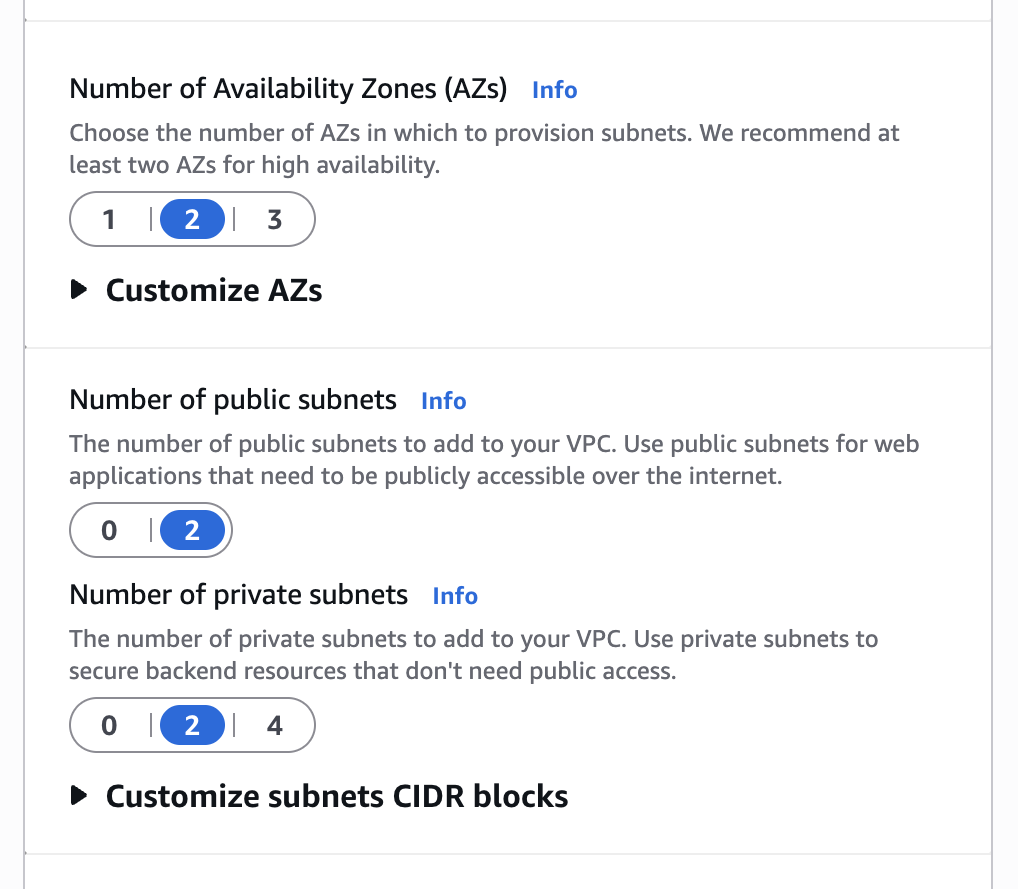The image size is (1018, 889).
Task: Open Info link for private subnets
Action: [455, 596]
